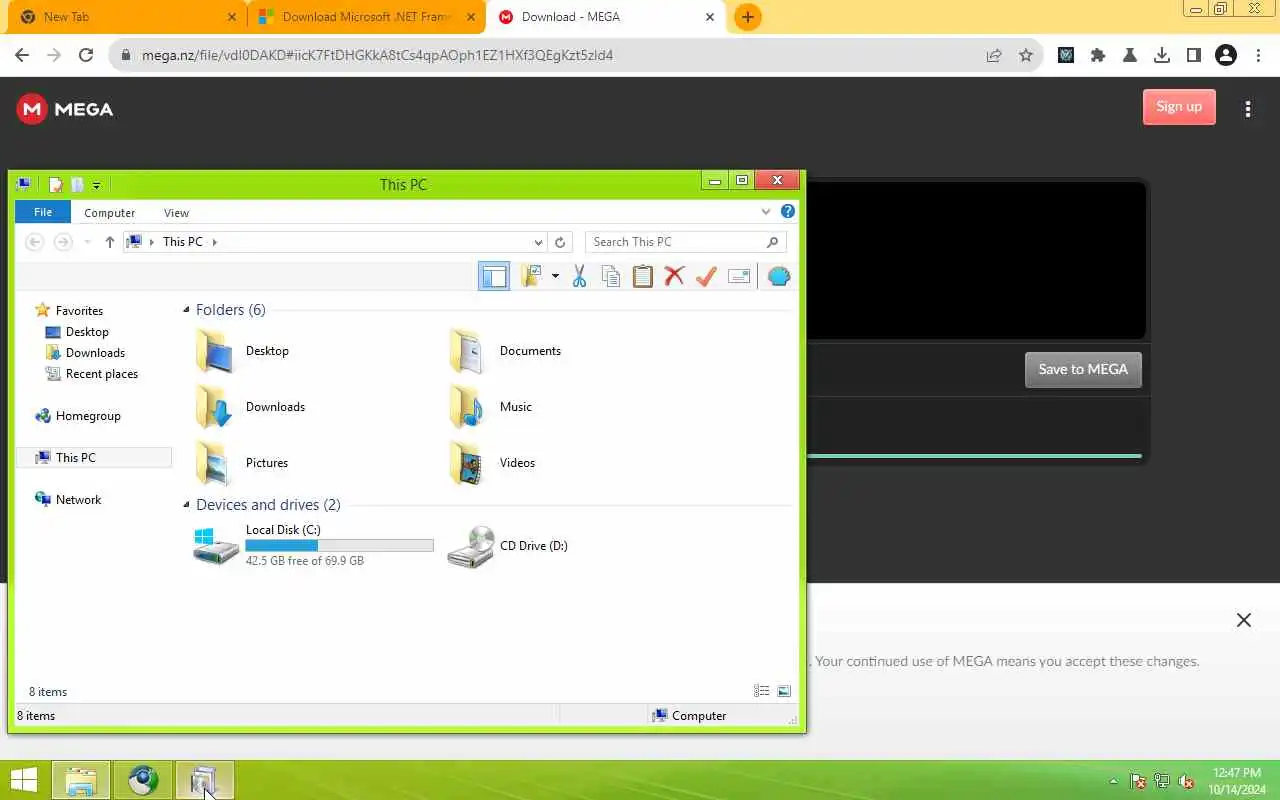The image size is (1280, 800).
Task: Open the recent locations dropdown arrow
Action: 88,242
